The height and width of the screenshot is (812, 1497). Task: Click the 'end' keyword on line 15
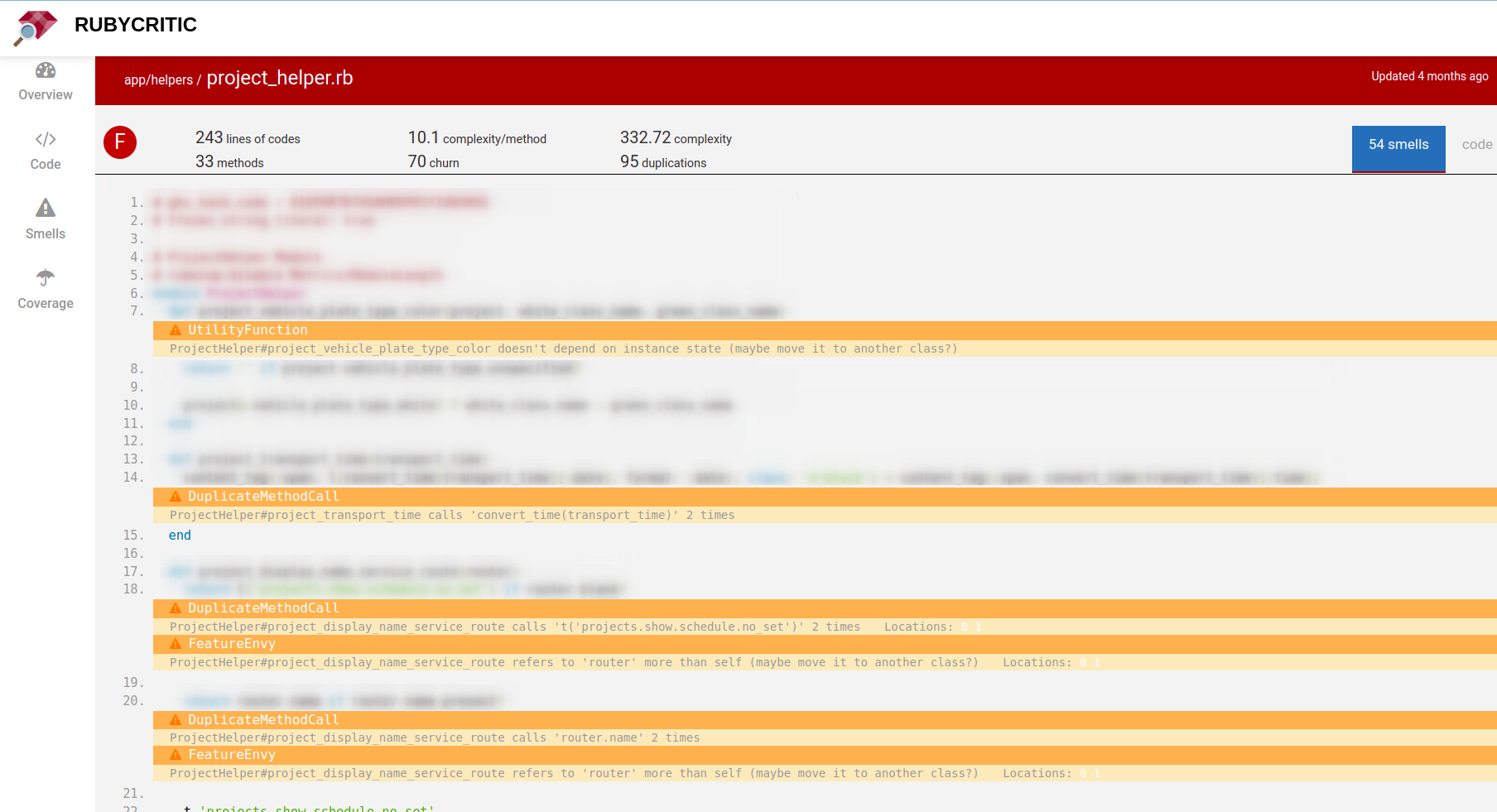pos(180,536)
